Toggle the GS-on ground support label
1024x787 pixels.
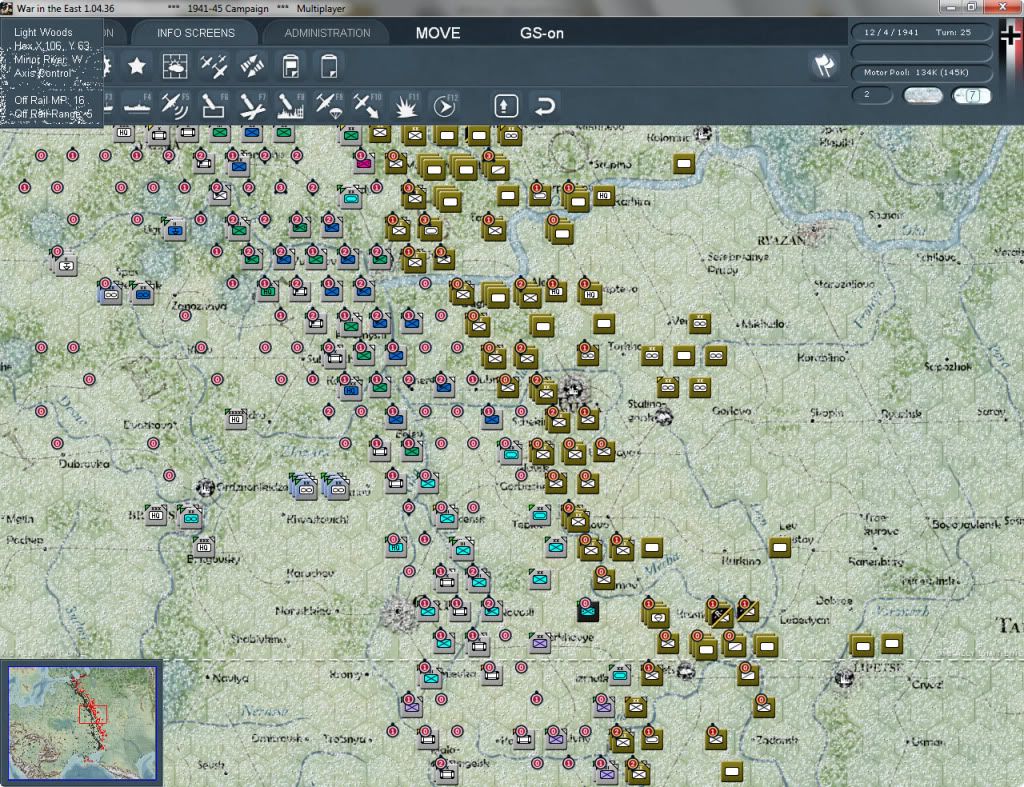pyautogui.click(x=541, y=33)
